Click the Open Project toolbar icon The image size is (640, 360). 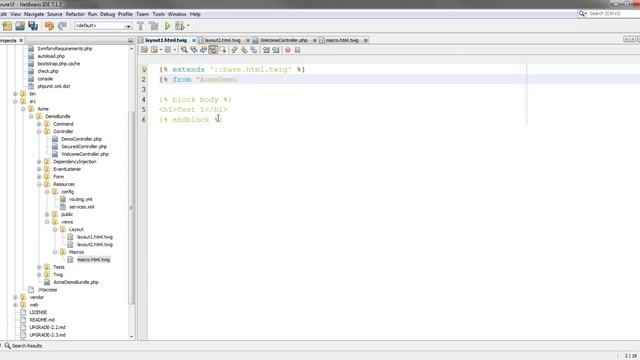pos(20,26)
